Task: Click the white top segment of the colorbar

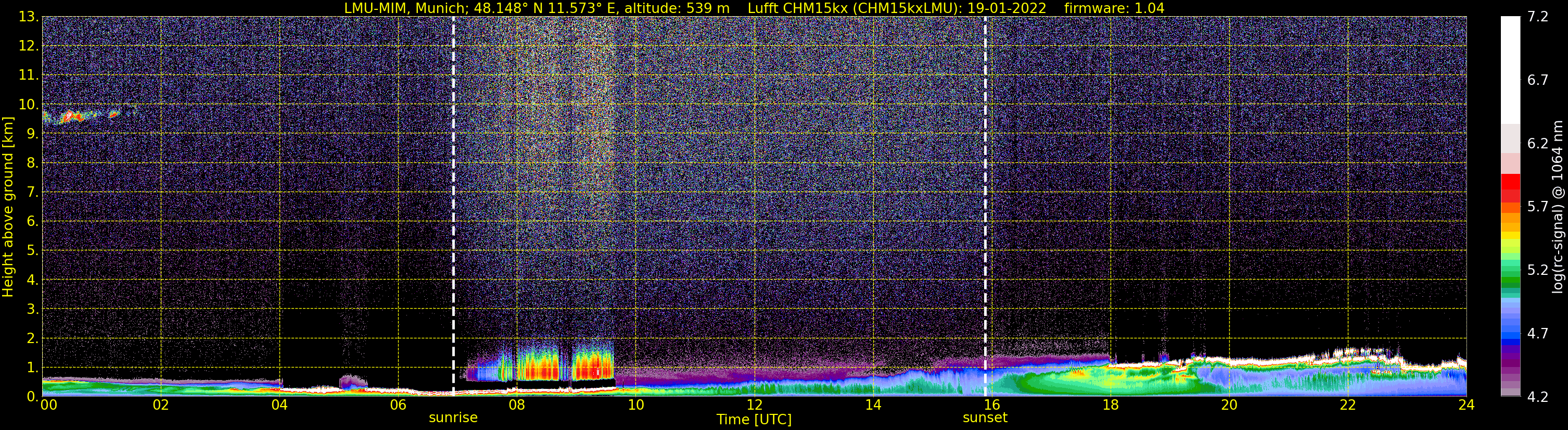Action: pyautogui.click(x=1510, y=70)
